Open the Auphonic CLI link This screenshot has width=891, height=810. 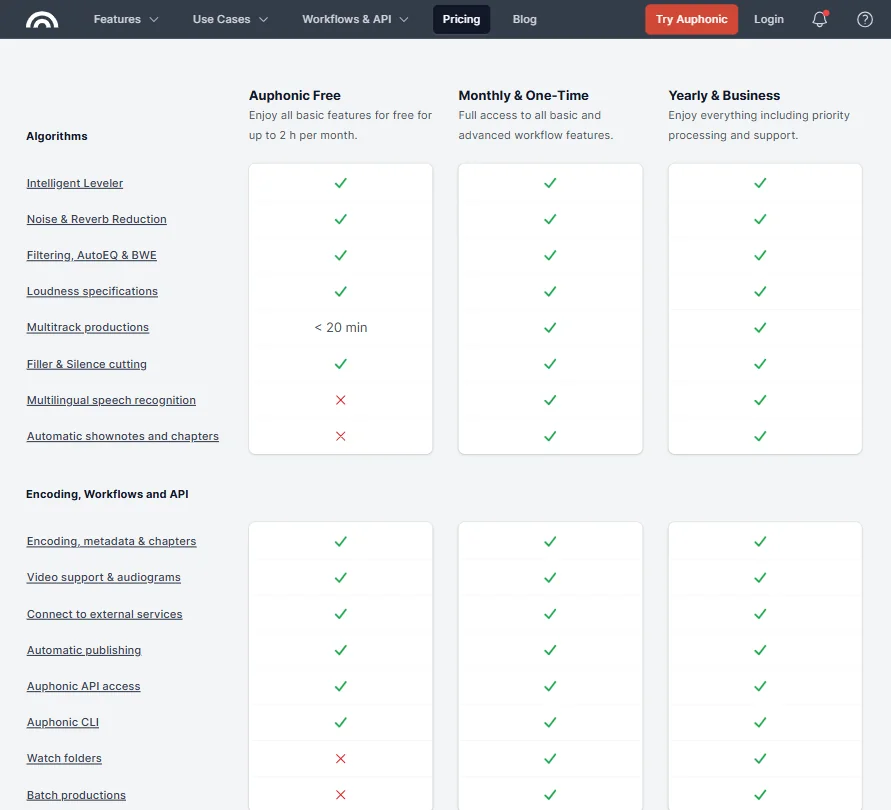point(63,722)
